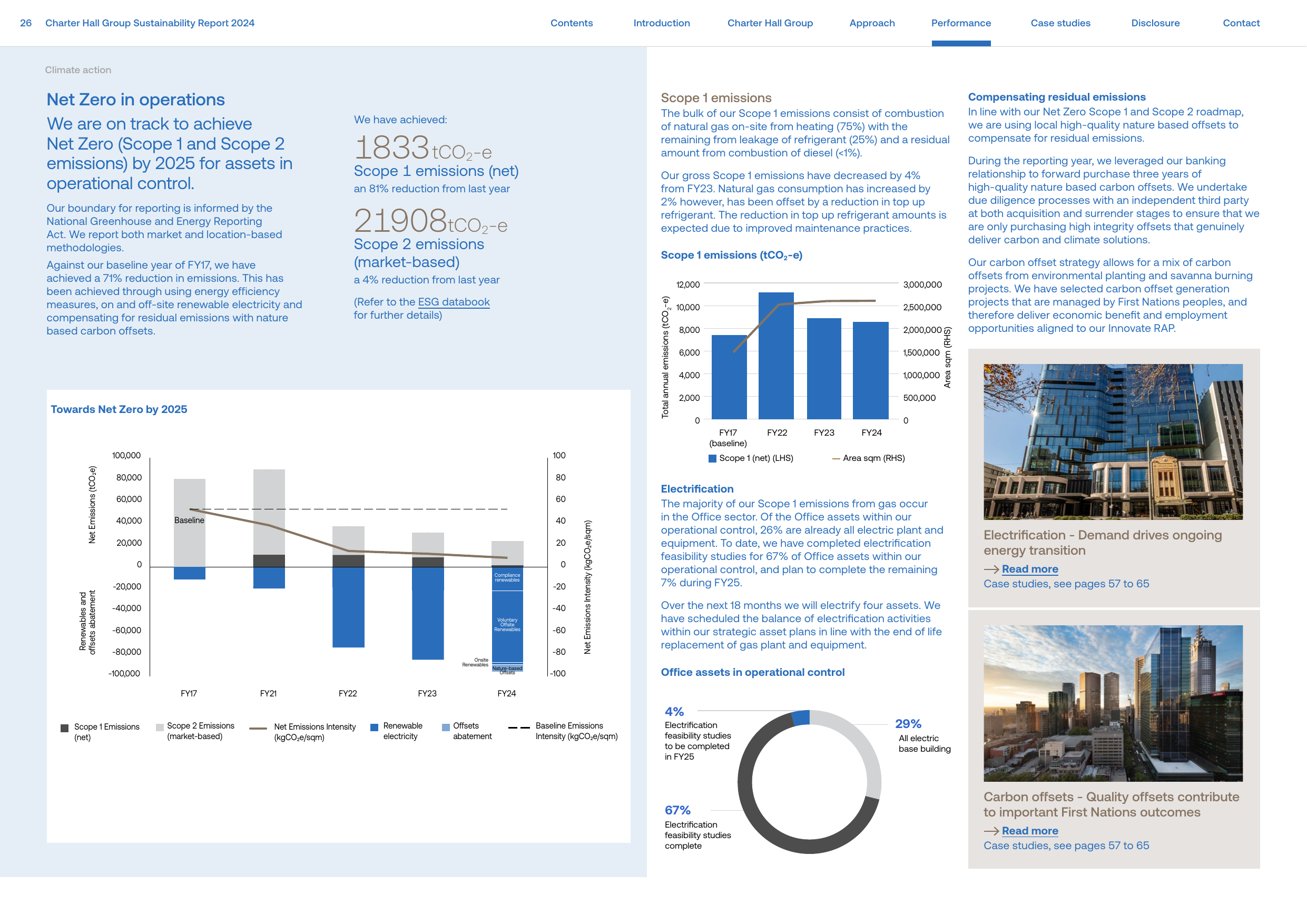Open the Contact page link

point(1241,23)
